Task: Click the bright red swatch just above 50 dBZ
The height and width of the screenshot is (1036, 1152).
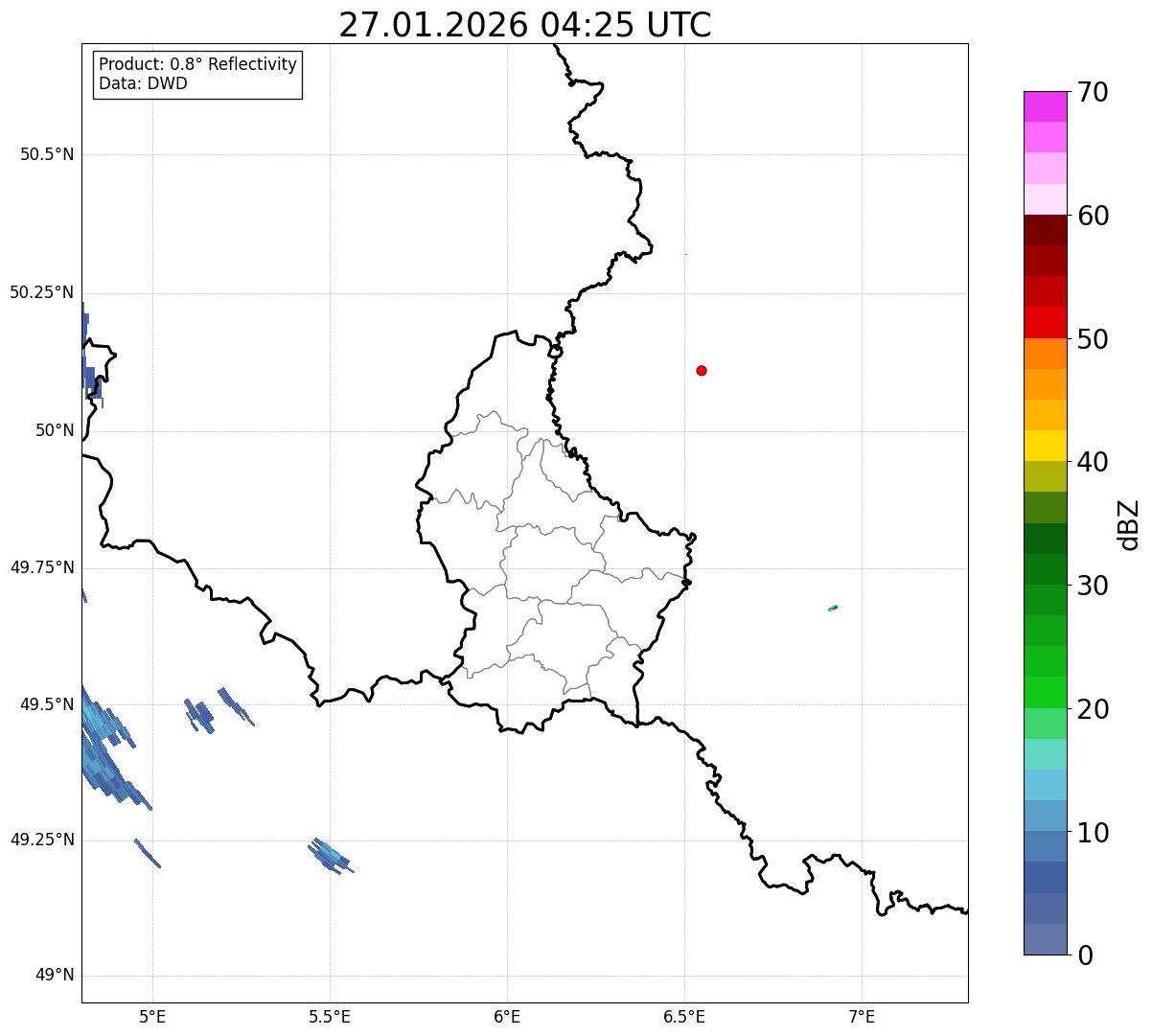Action: pos(1045,323)
